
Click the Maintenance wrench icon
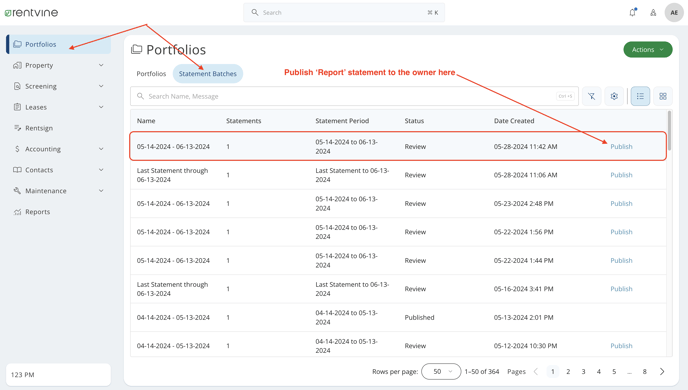(17, 190)
